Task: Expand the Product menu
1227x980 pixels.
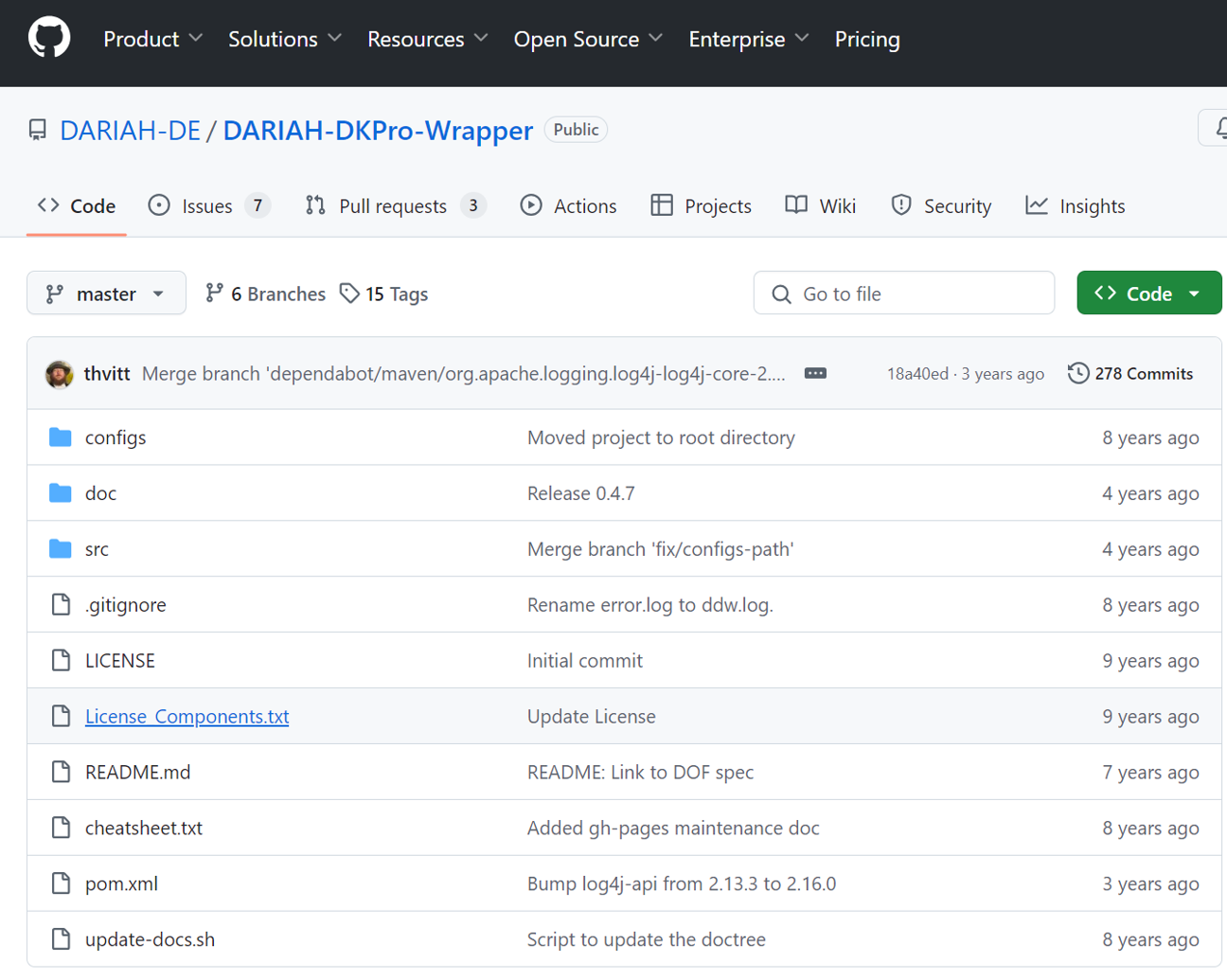Action: tap(152, 39)
